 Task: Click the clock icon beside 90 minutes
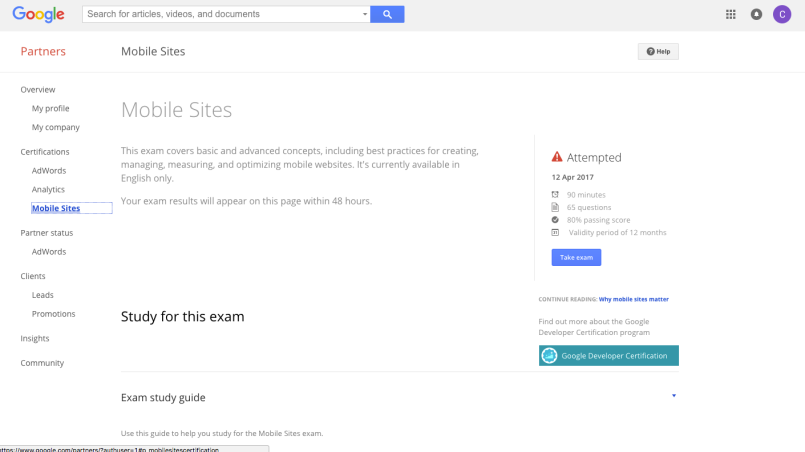pos(555,194)
